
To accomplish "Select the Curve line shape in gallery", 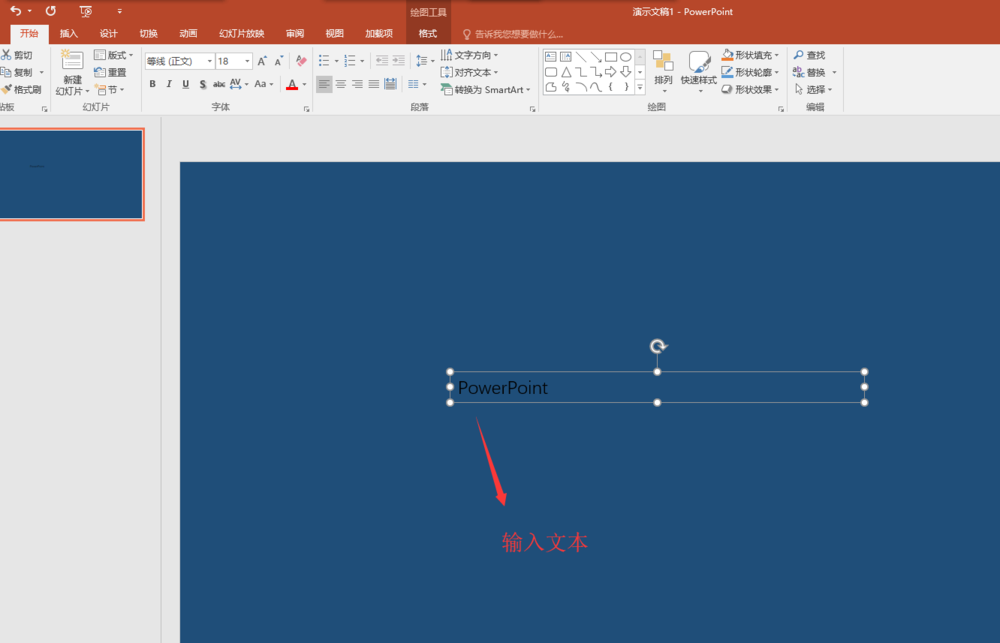I will click(596, 87).
